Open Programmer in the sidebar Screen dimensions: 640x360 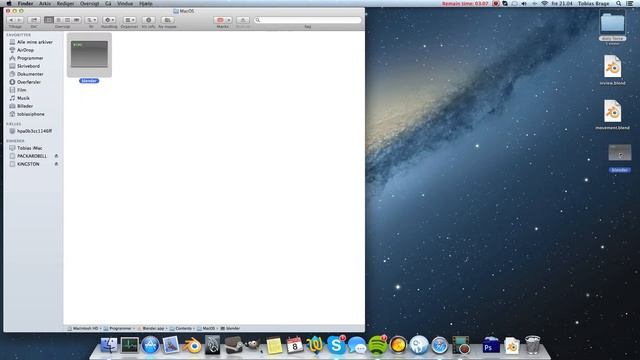30,58
